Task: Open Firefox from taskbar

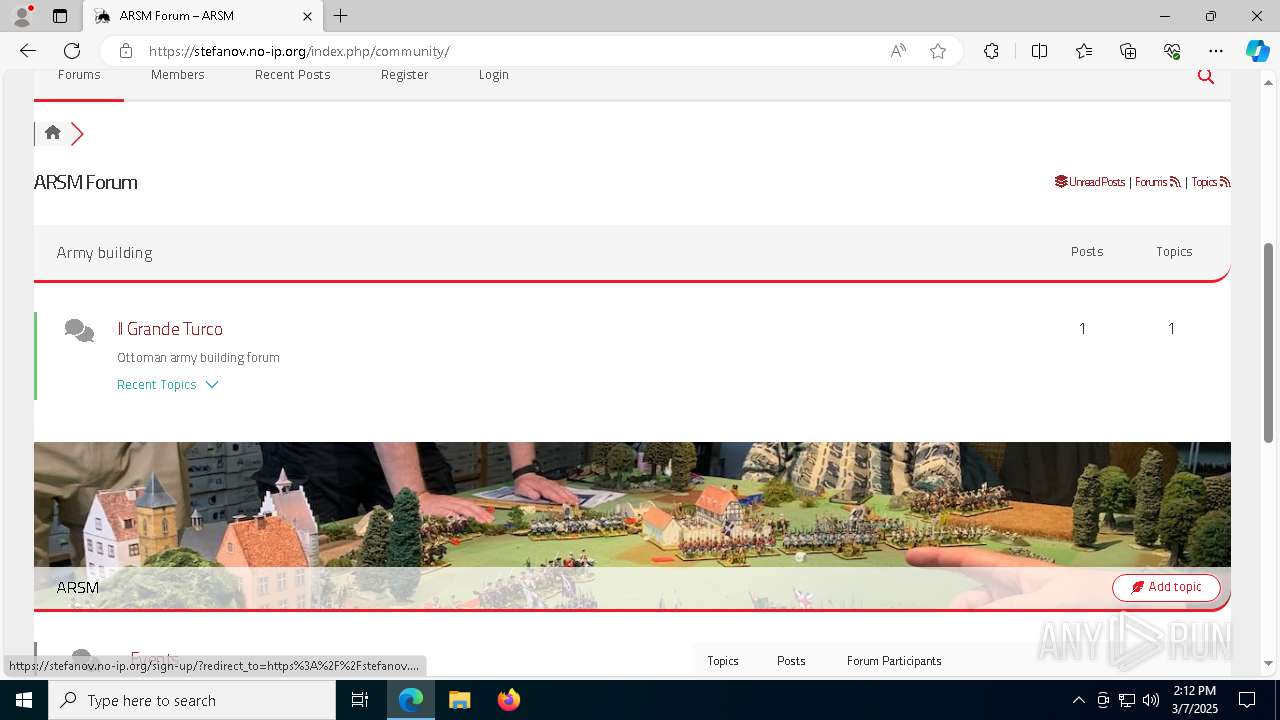Action: pyautogui.click(x=509, y=700)
